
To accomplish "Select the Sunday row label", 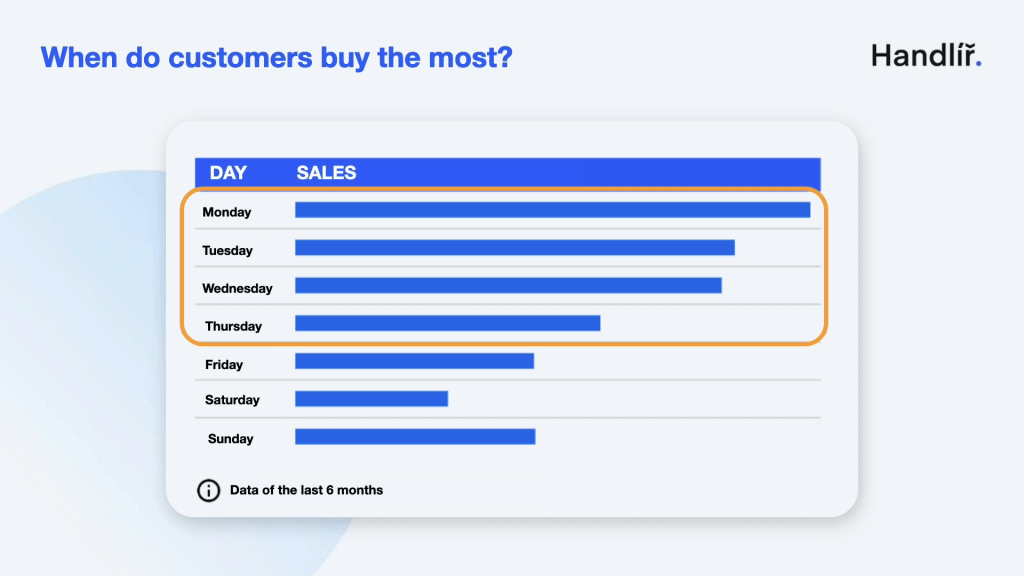I will pos(230,438).
